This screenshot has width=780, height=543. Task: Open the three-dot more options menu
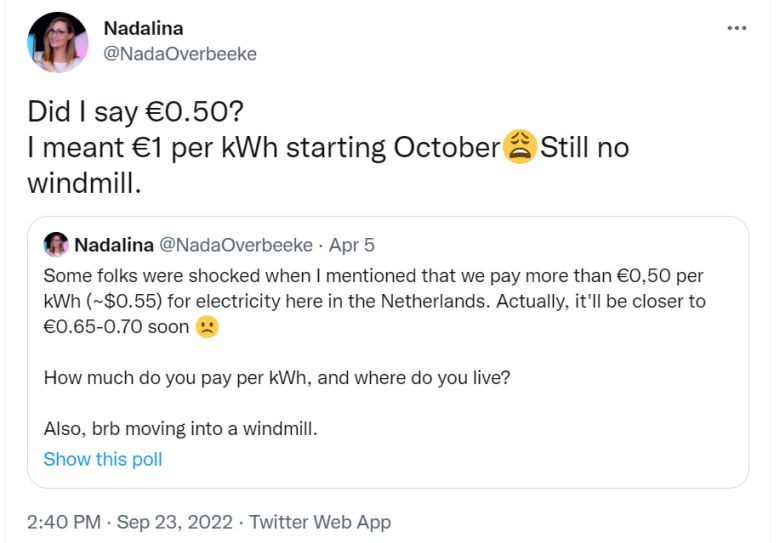click(x=737, y=28)
